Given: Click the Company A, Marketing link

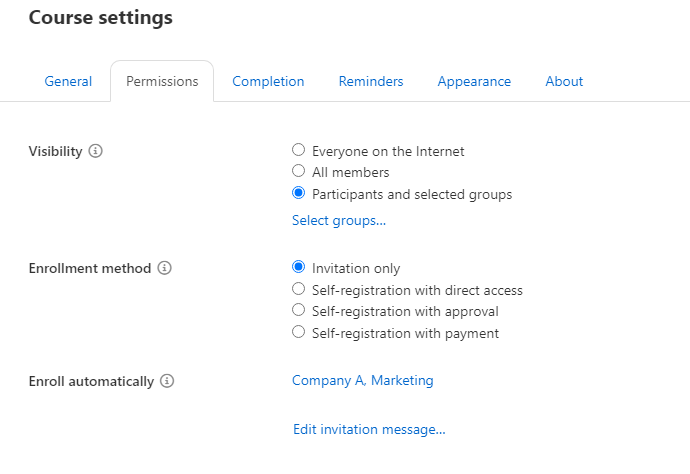Looking at the screenshot, I should [x=363, y=381].
